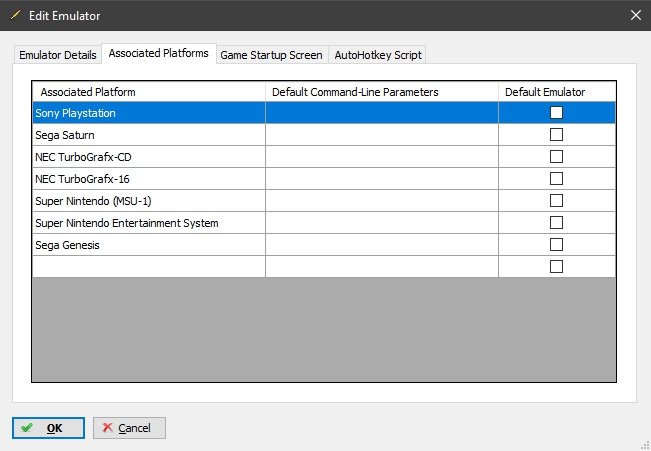Select the Associated Platforms tab

click(x=159, y=53)
